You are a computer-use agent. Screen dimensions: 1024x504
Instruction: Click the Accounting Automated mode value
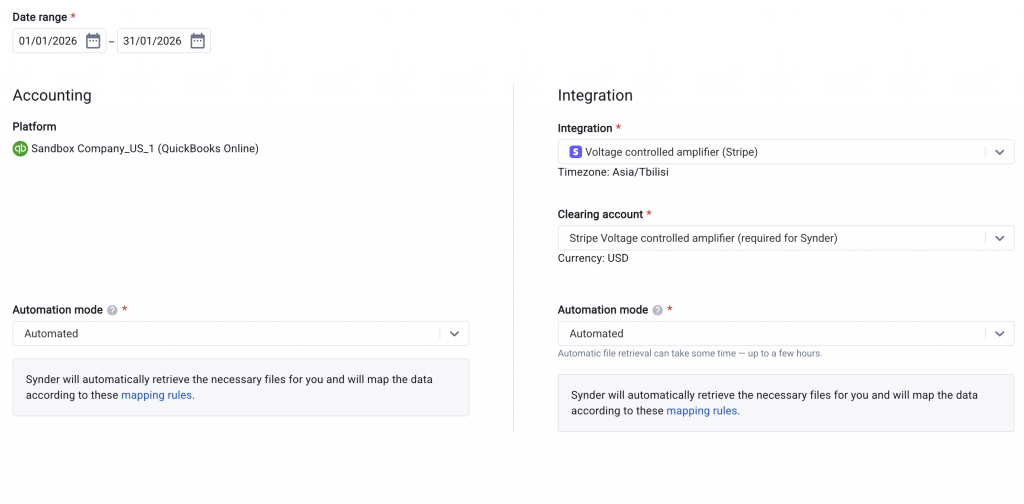[x=52, y=334]
